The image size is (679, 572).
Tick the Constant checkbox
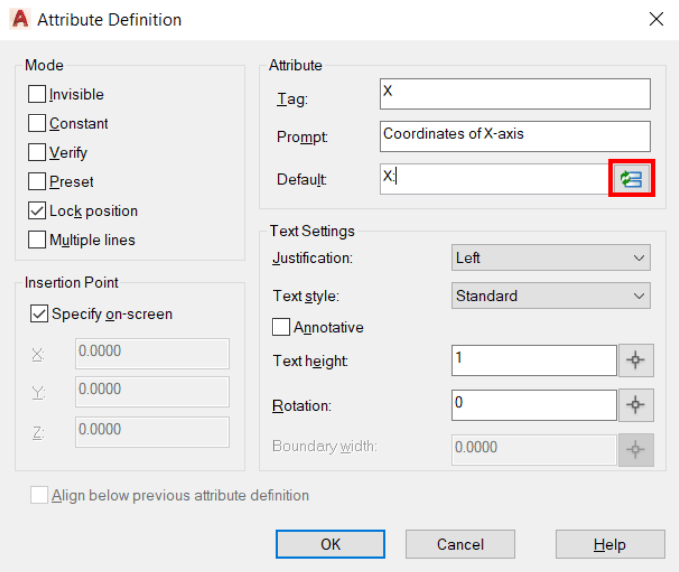[37, 123]
